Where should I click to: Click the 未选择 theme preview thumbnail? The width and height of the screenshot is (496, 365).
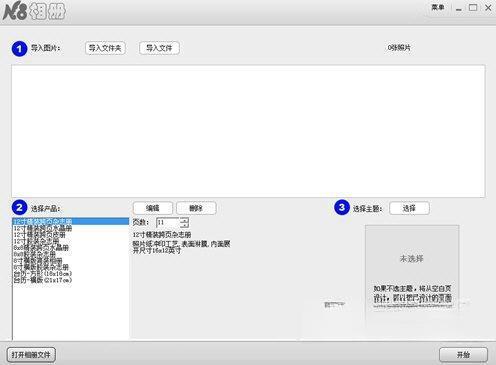[412, 267]
